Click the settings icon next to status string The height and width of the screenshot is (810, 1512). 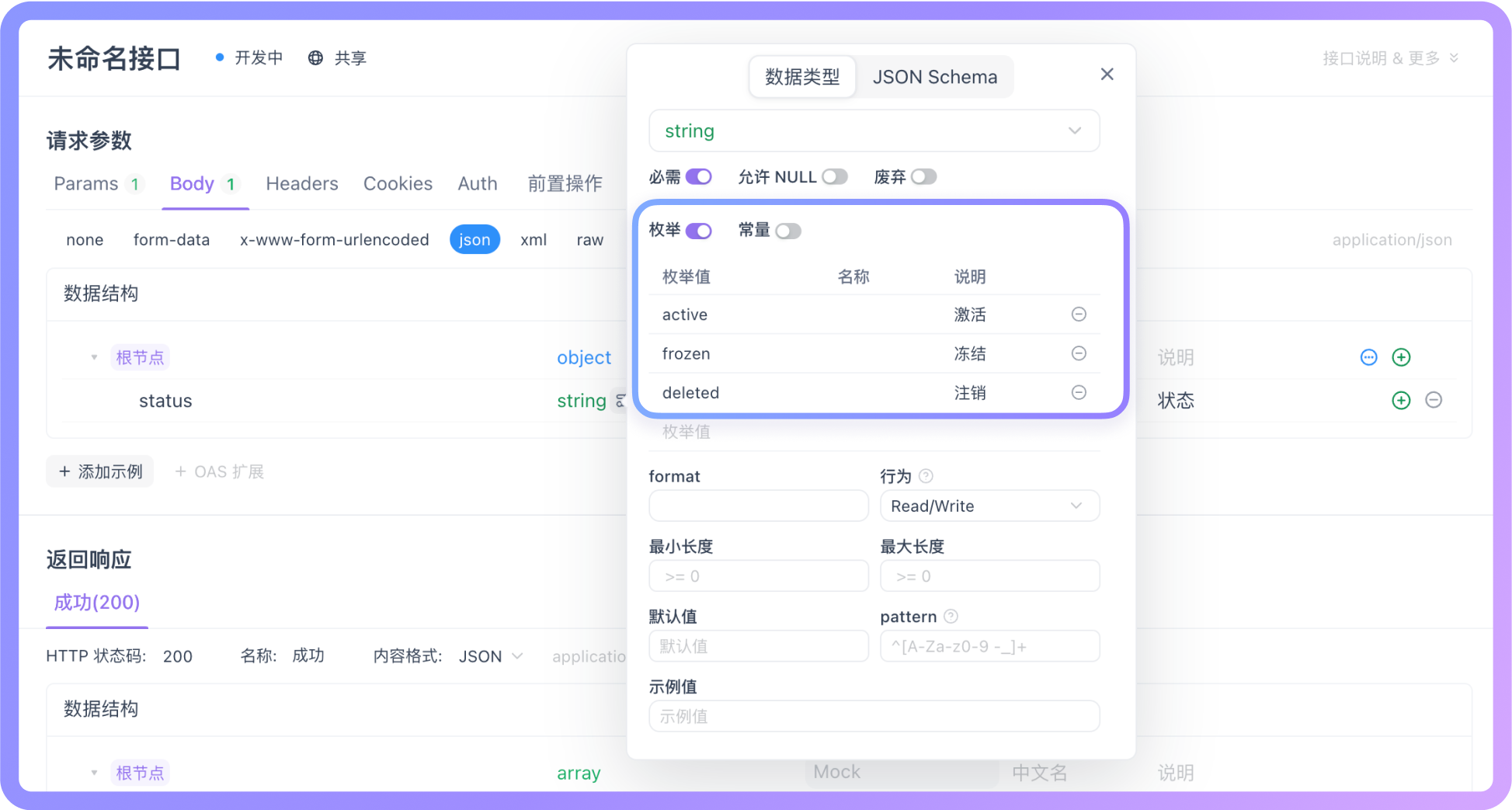[620, 401]
